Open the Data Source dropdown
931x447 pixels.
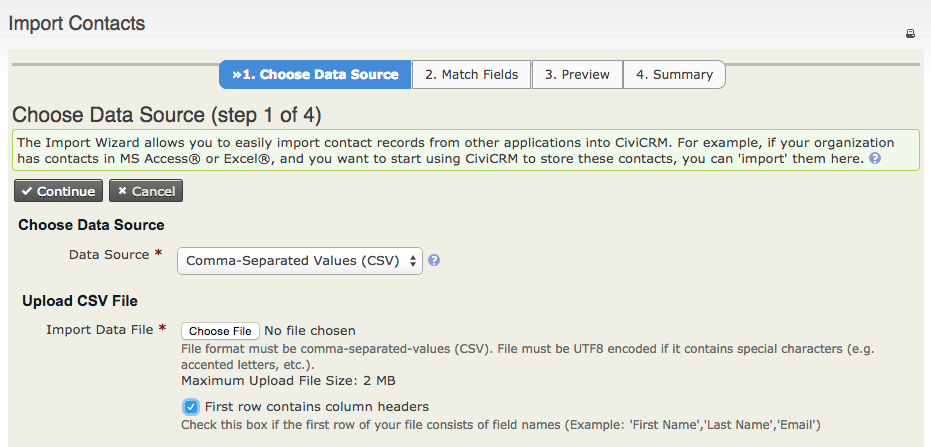pos(300,261)
